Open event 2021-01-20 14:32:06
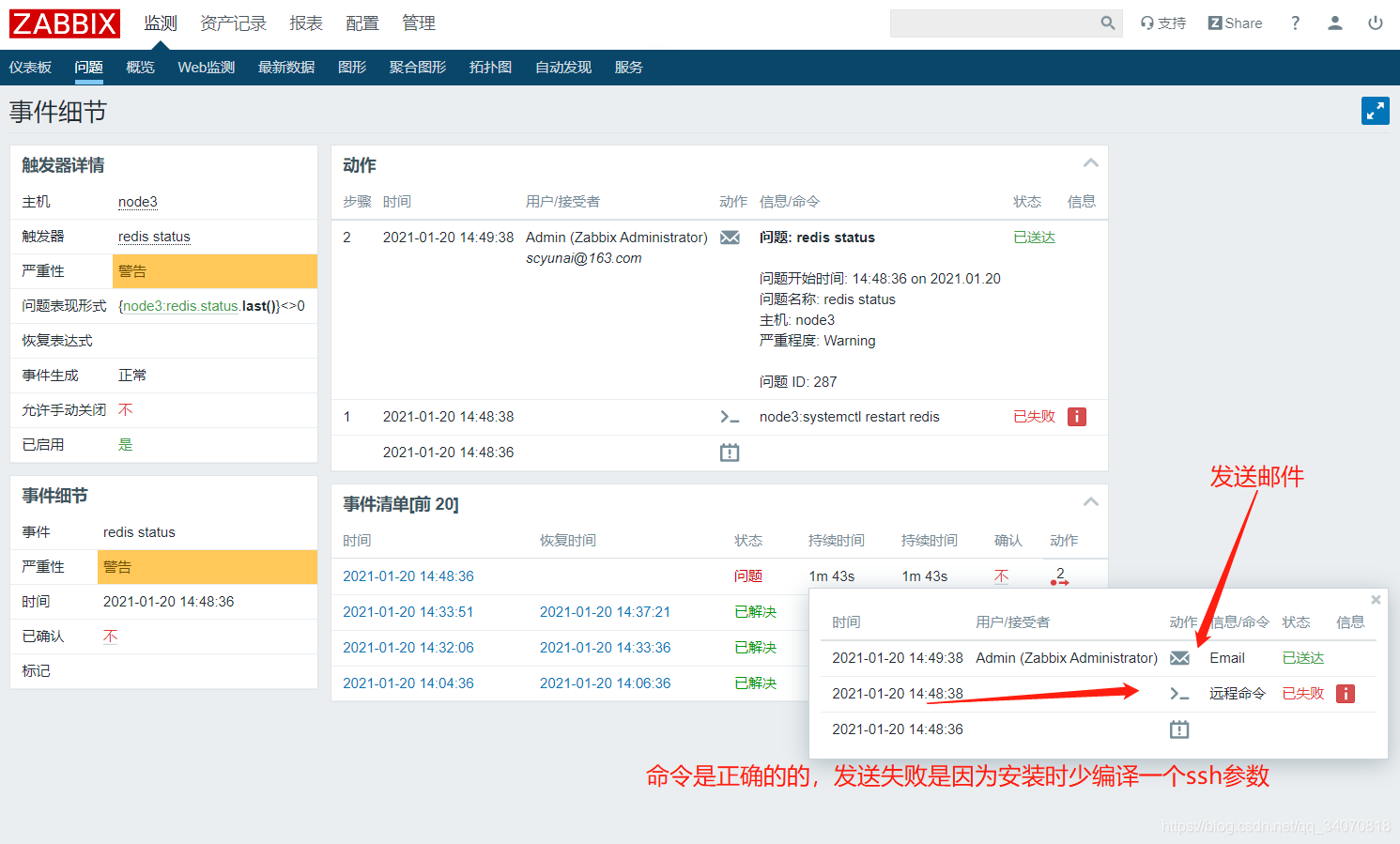The image size is (1400, 844). click(408, 648)
